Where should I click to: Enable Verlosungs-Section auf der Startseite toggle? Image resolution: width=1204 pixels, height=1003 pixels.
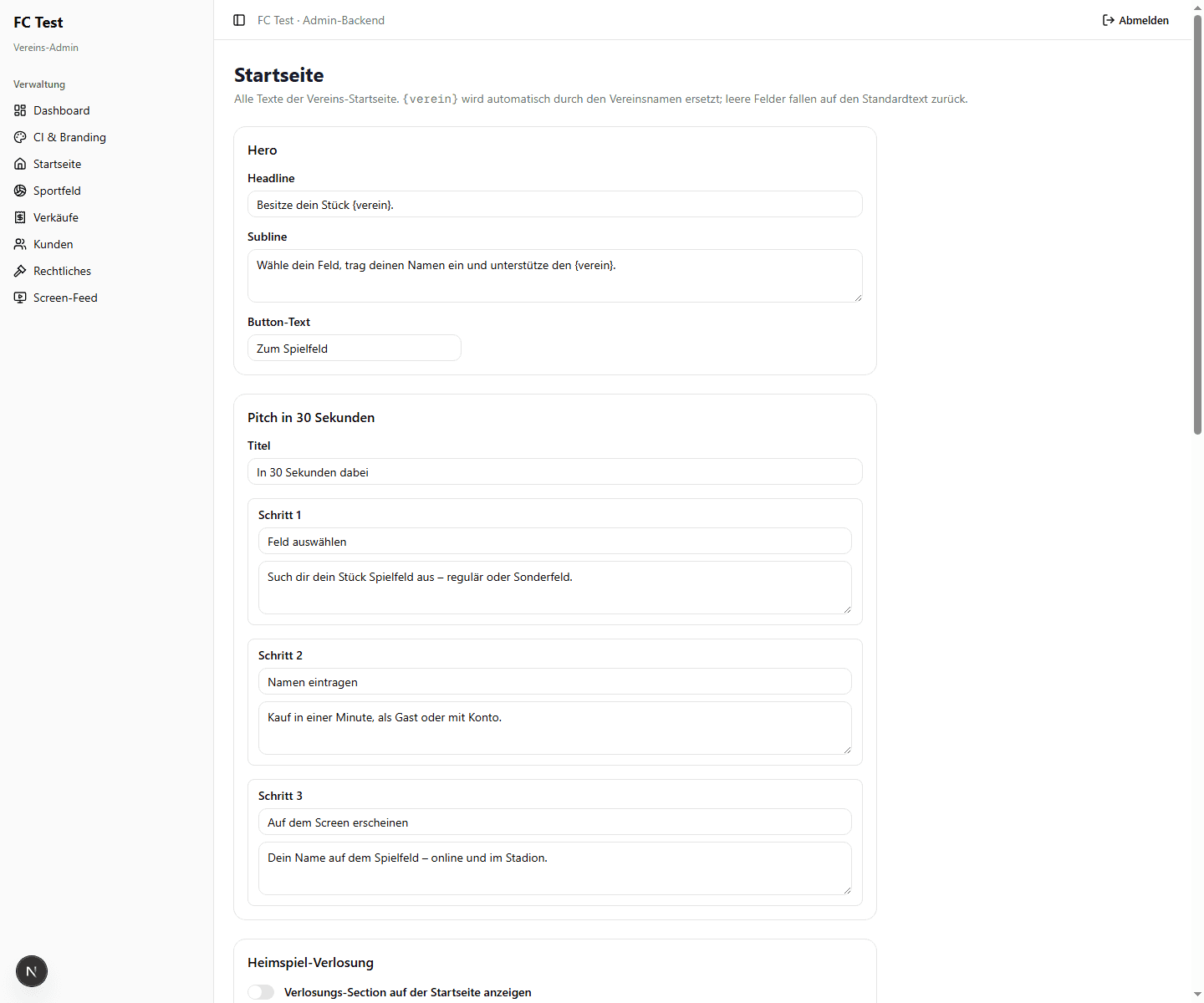coord(261,992)
